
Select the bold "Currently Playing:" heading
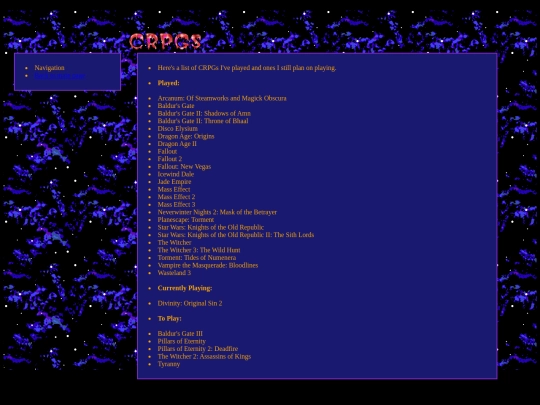click(x=185, y=288)
